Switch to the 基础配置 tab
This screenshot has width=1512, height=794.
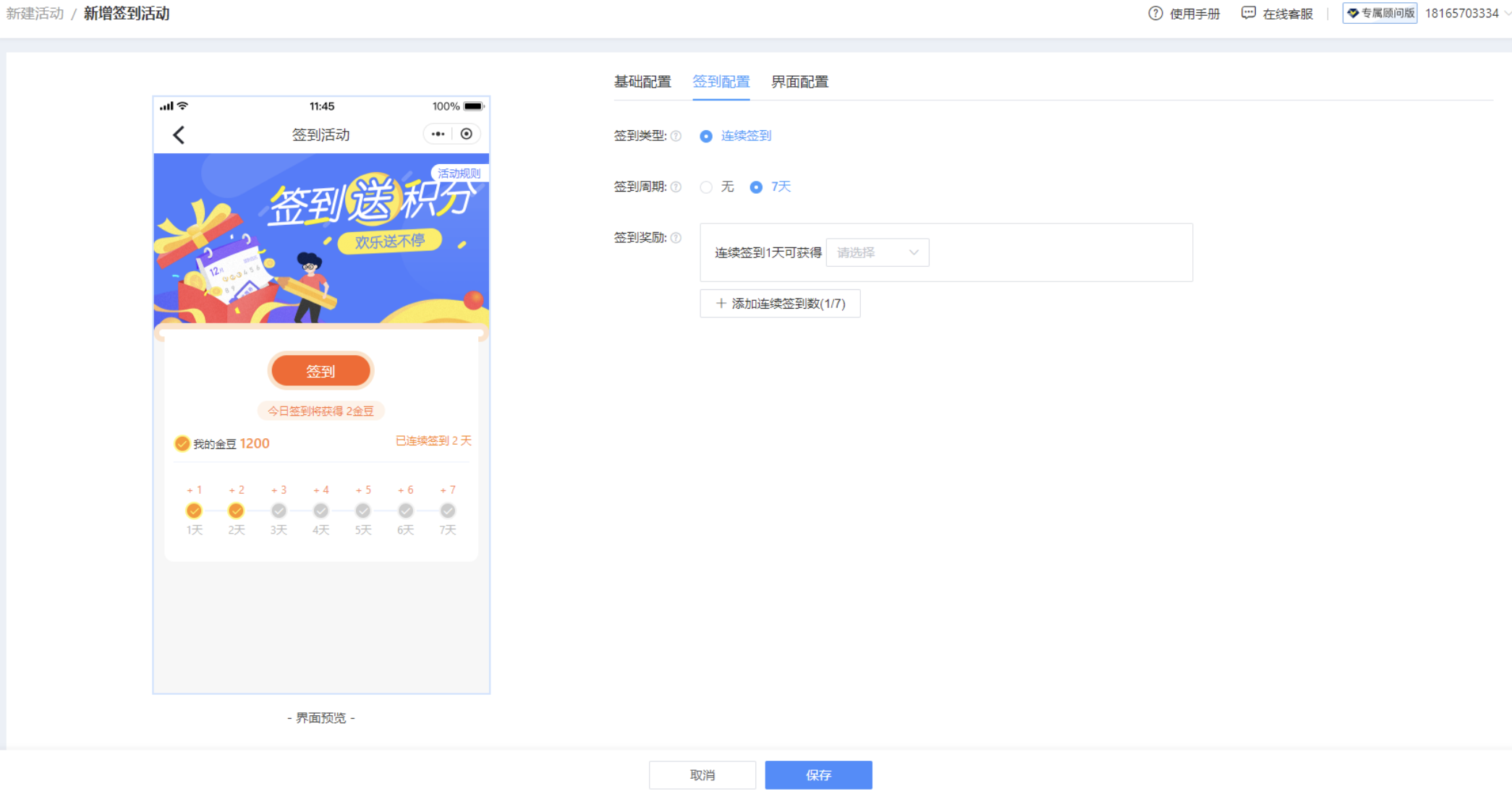642,82
